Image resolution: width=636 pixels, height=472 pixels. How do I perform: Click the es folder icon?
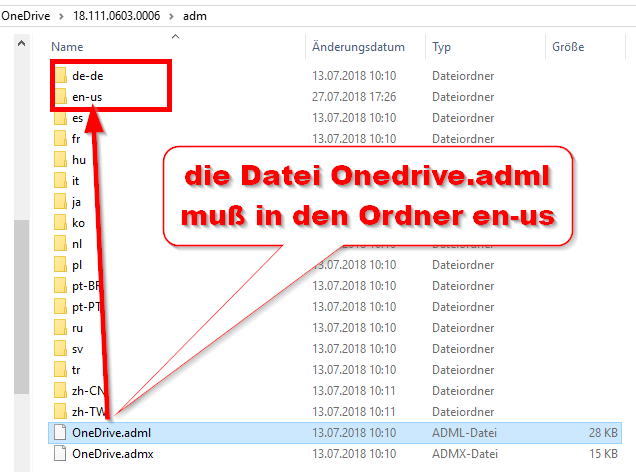(x=60, y=118)
